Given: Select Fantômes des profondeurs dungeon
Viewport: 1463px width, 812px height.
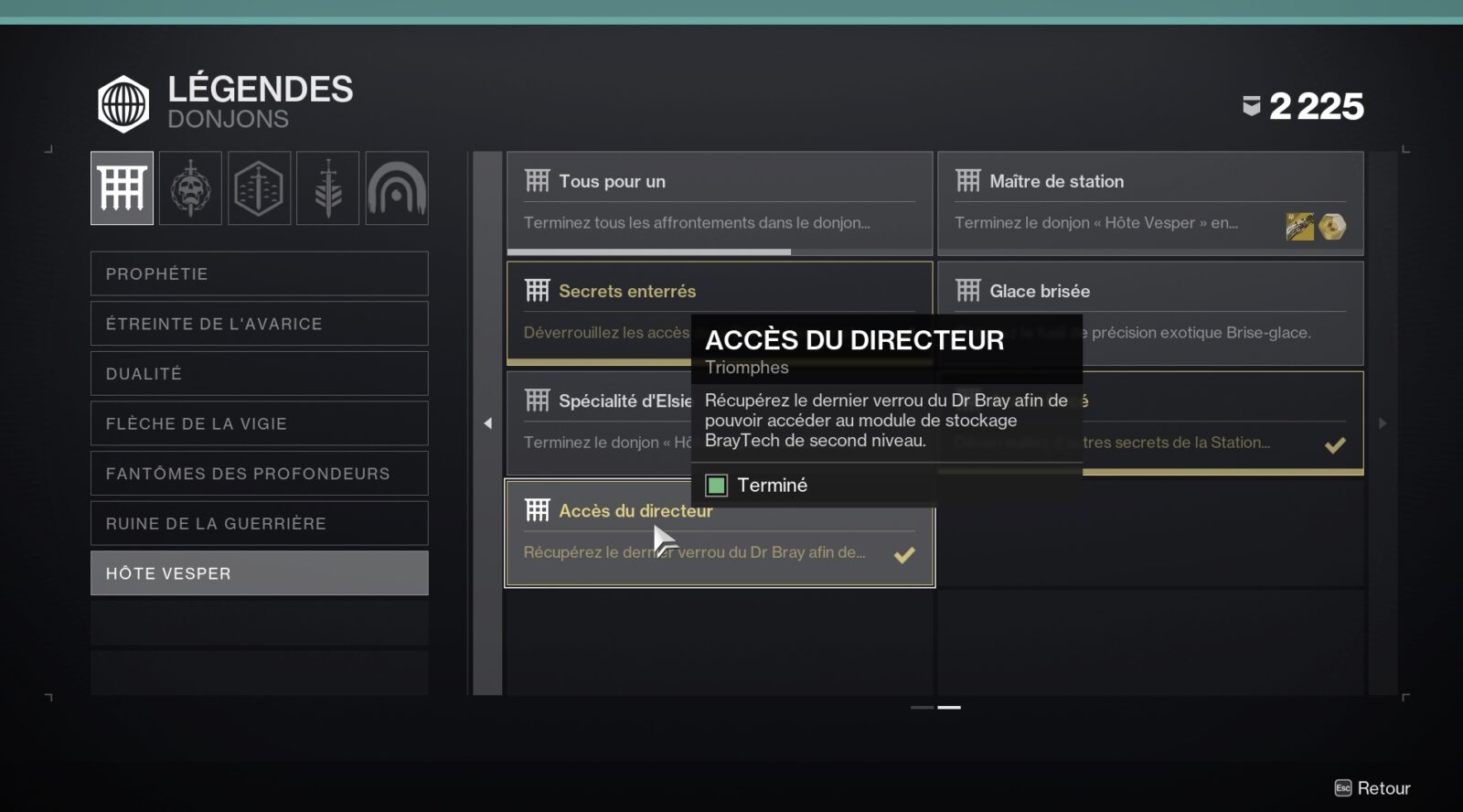Looking at the screenshot, I should coord(260,473).
